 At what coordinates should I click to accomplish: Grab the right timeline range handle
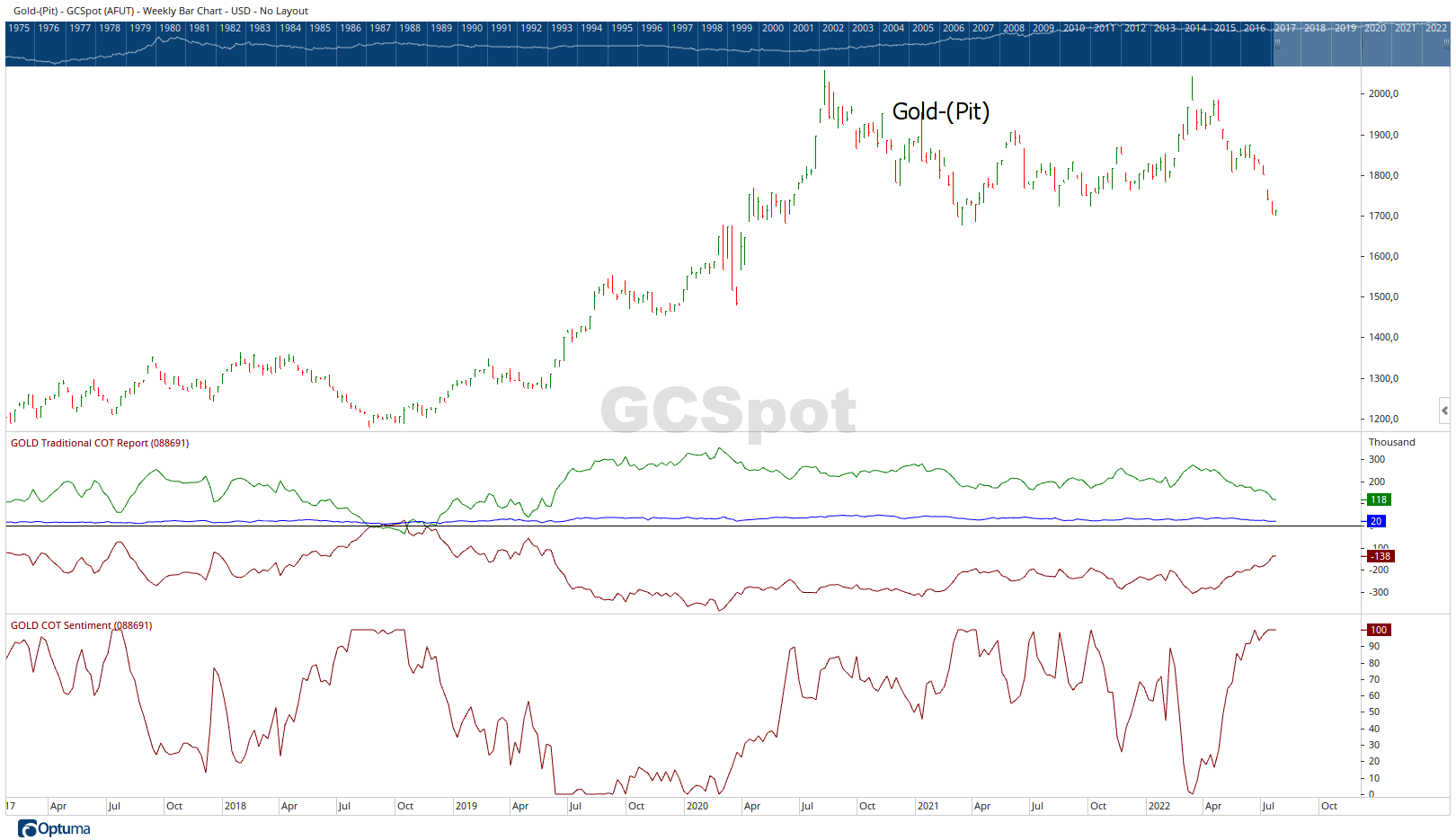1447,42
